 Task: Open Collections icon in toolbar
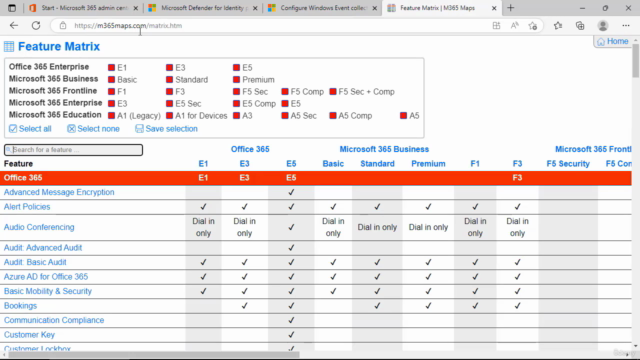(580, 25)
